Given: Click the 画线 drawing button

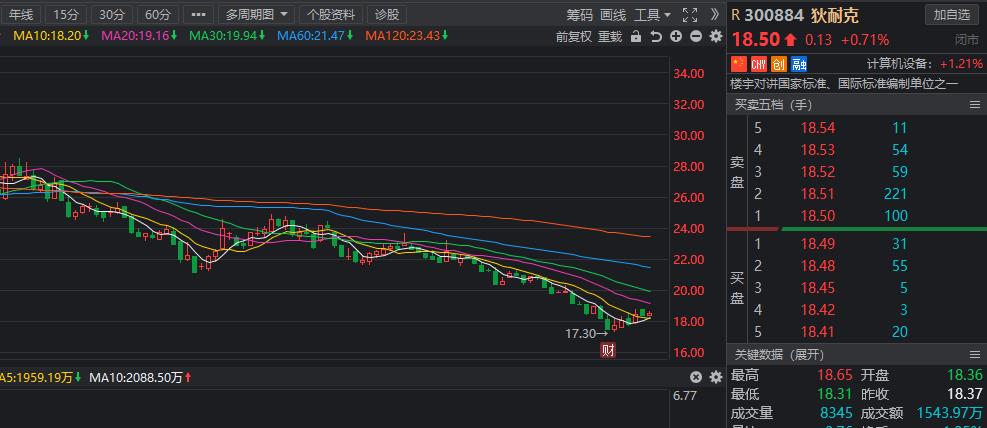Looking at the screenshot, I should (613, 14).
